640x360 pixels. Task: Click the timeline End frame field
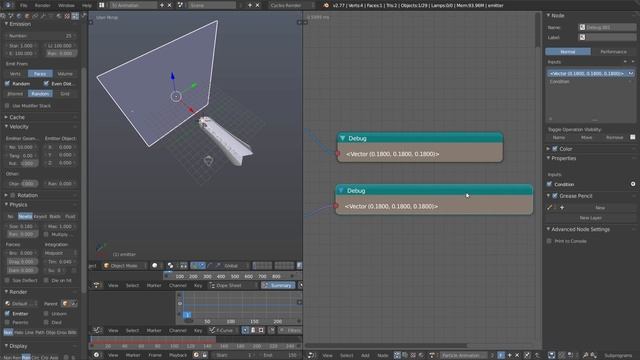(x=280, y=355)
